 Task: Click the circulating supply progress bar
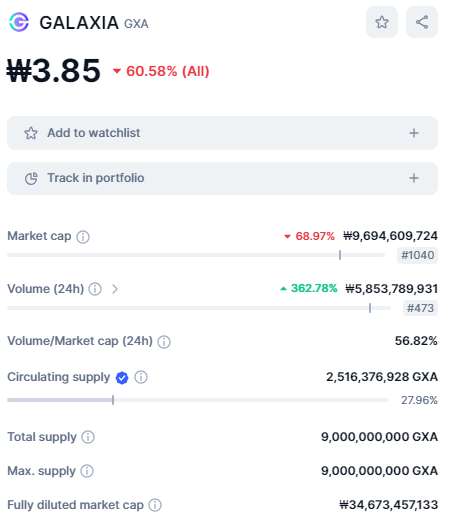pyautogui.click(x=197, y=400)
